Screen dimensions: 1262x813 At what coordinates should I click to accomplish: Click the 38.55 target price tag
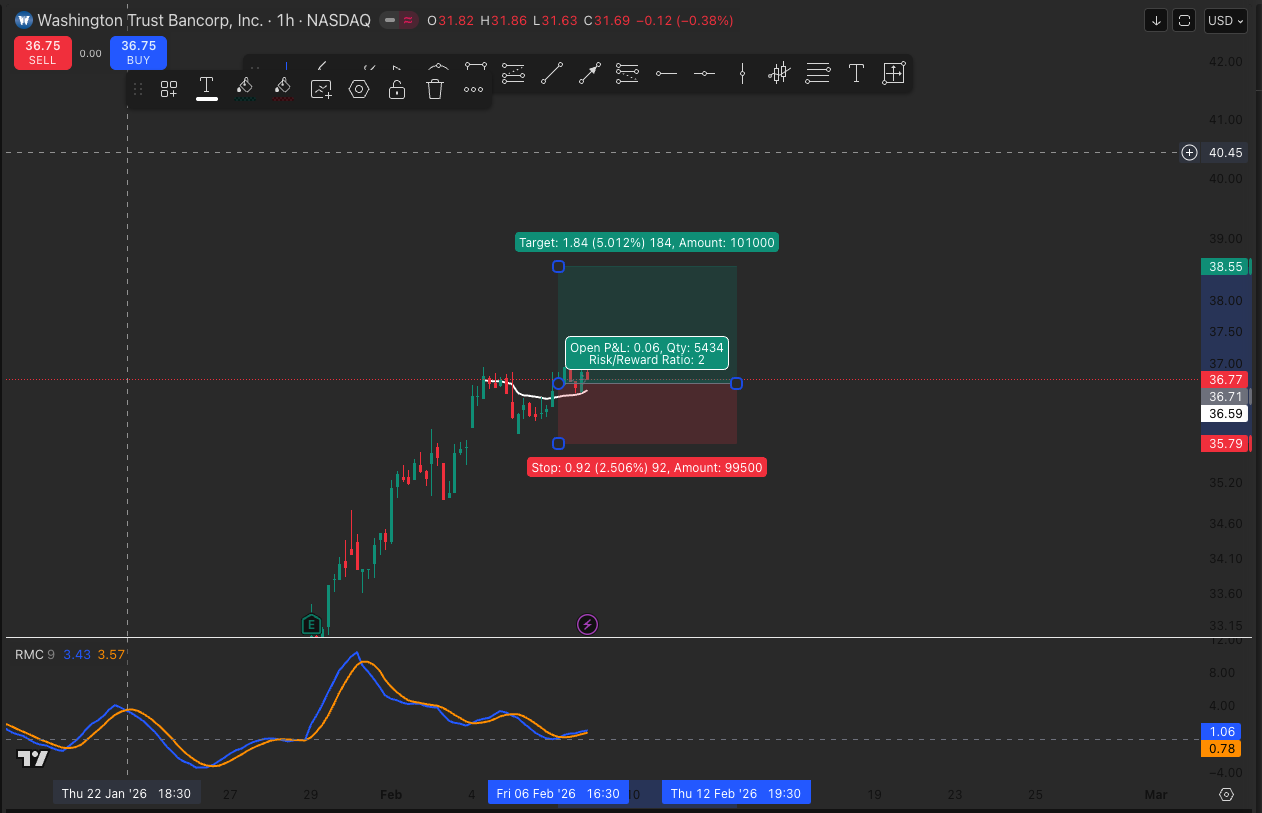coord(1224,267)
